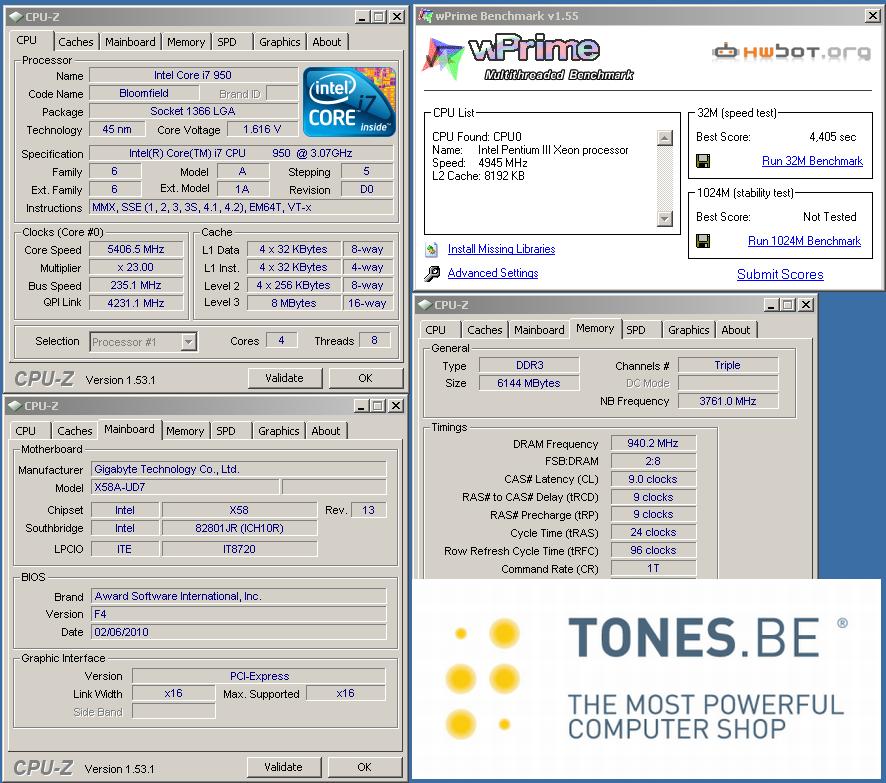Switch to Caches tab in Mainboard CPU-Z window
This screenshot has width=886, height=783.
coord(75,431)
